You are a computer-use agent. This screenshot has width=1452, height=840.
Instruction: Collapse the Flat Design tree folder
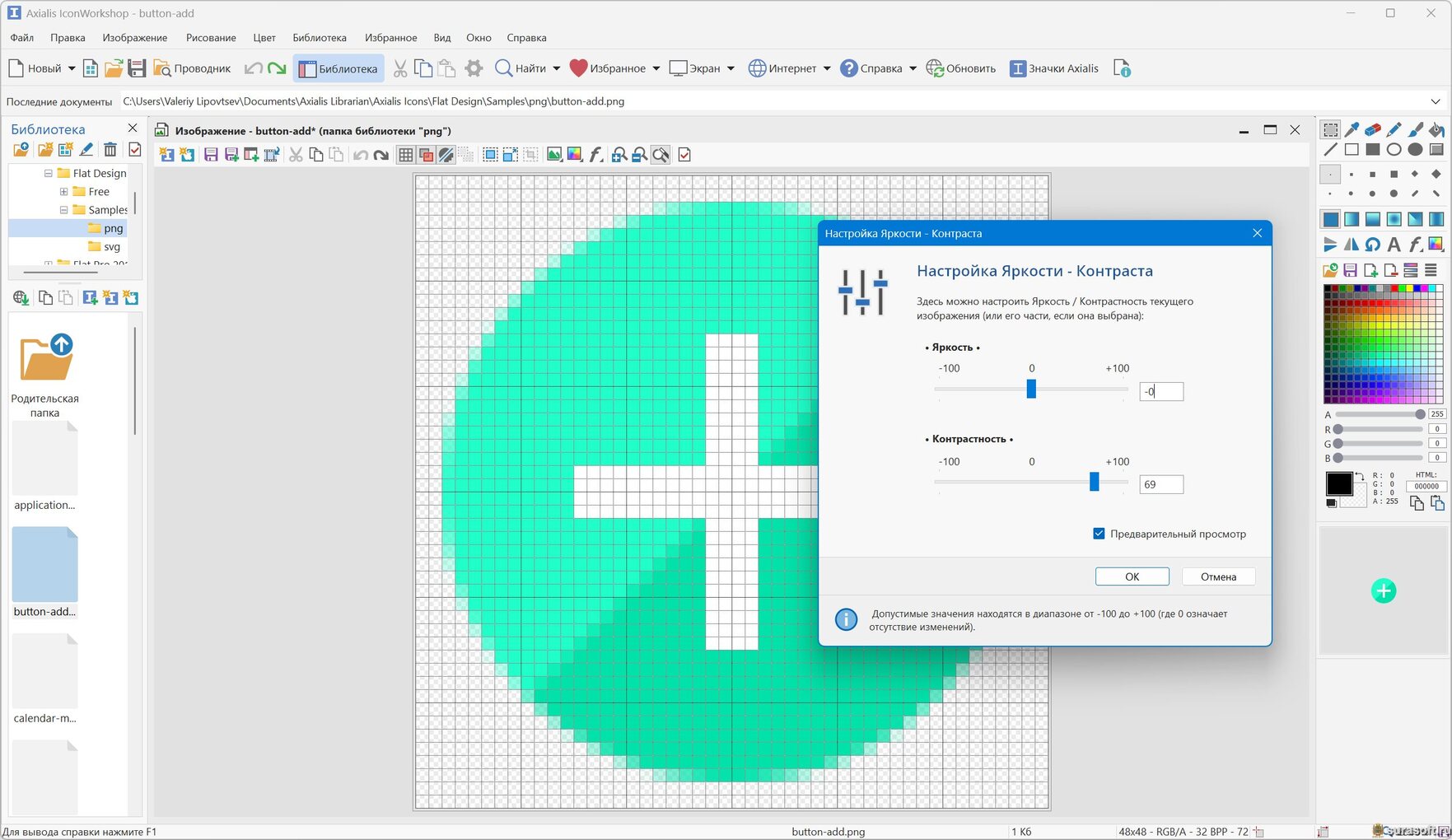point(49,173)
